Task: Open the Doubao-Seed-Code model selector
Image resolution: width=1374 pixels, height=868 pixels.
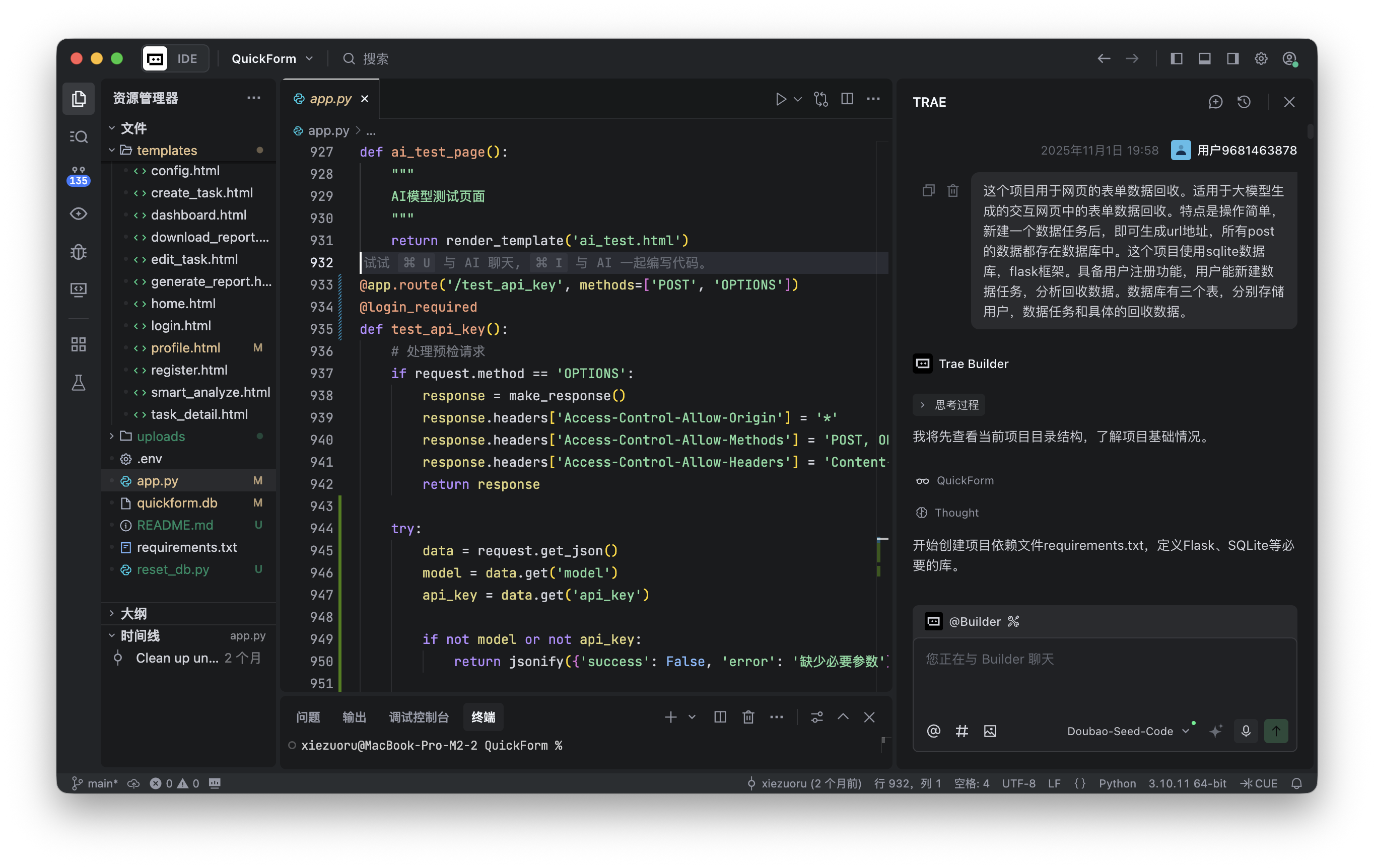Action: tap(1128, 731)
